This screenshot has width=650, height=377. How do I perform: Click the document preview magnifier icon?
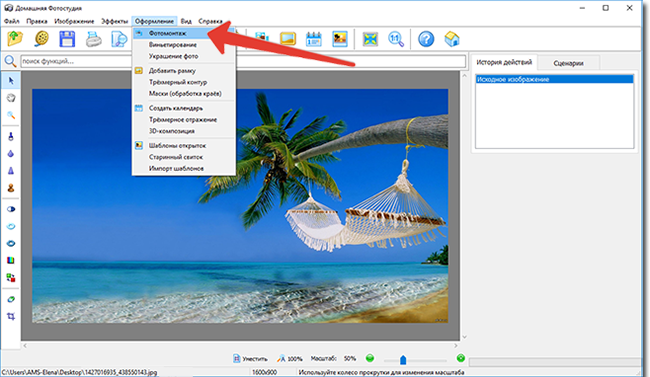click(x=119, y=39)
